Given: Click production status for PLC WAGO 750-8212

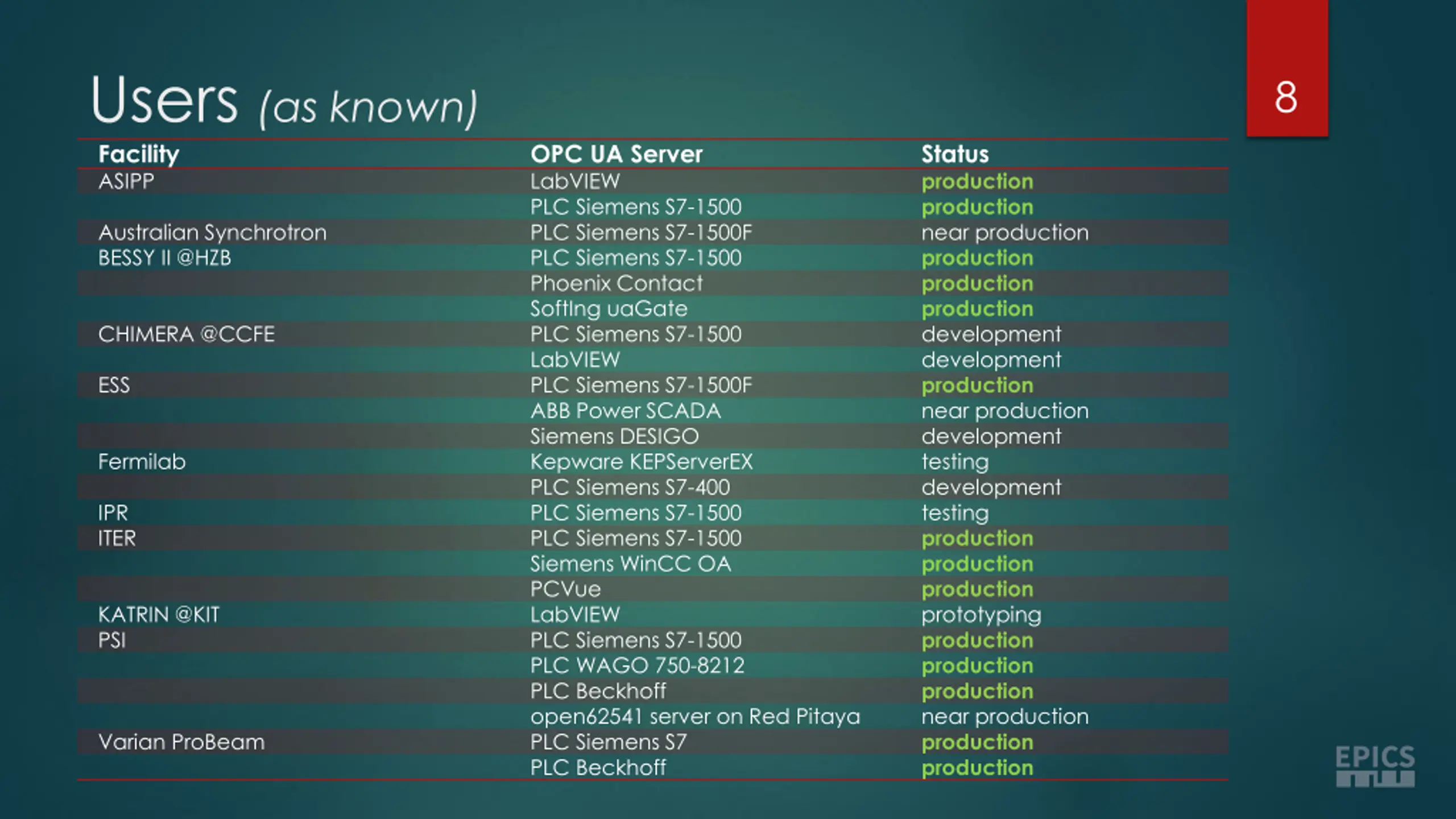Looking at the screenshot, I should point(977,666).
